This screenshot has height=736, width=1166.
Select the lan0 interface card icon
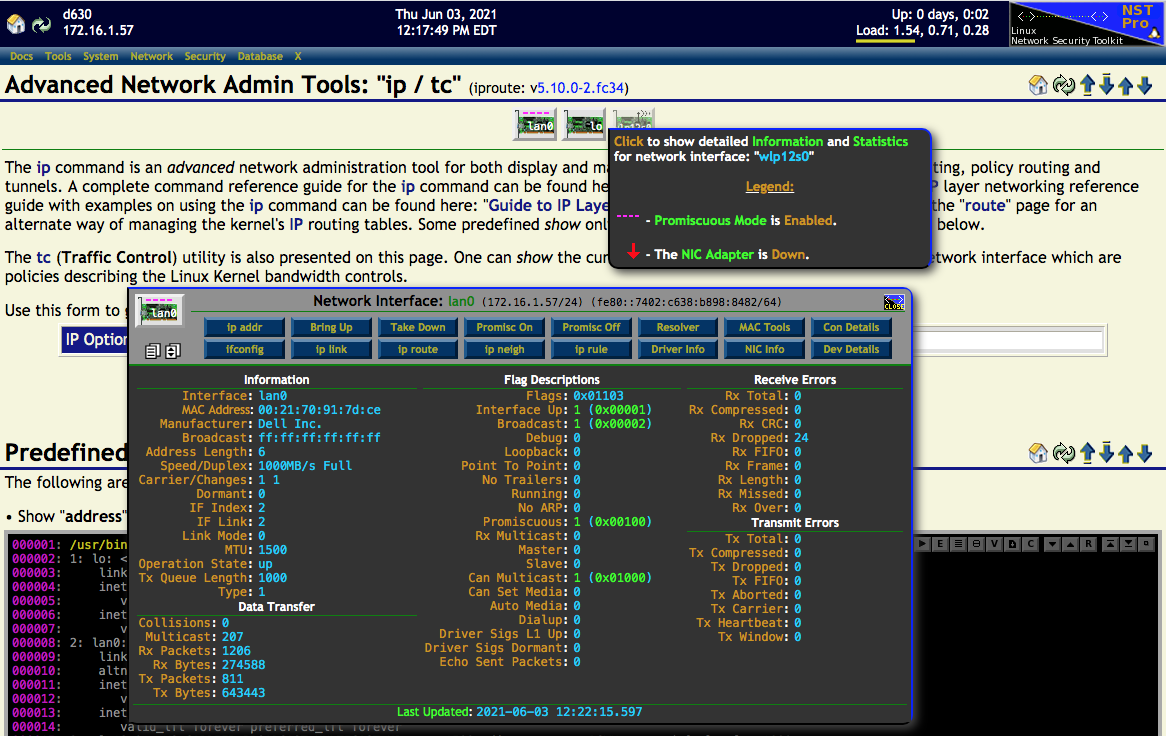(535, 124)
